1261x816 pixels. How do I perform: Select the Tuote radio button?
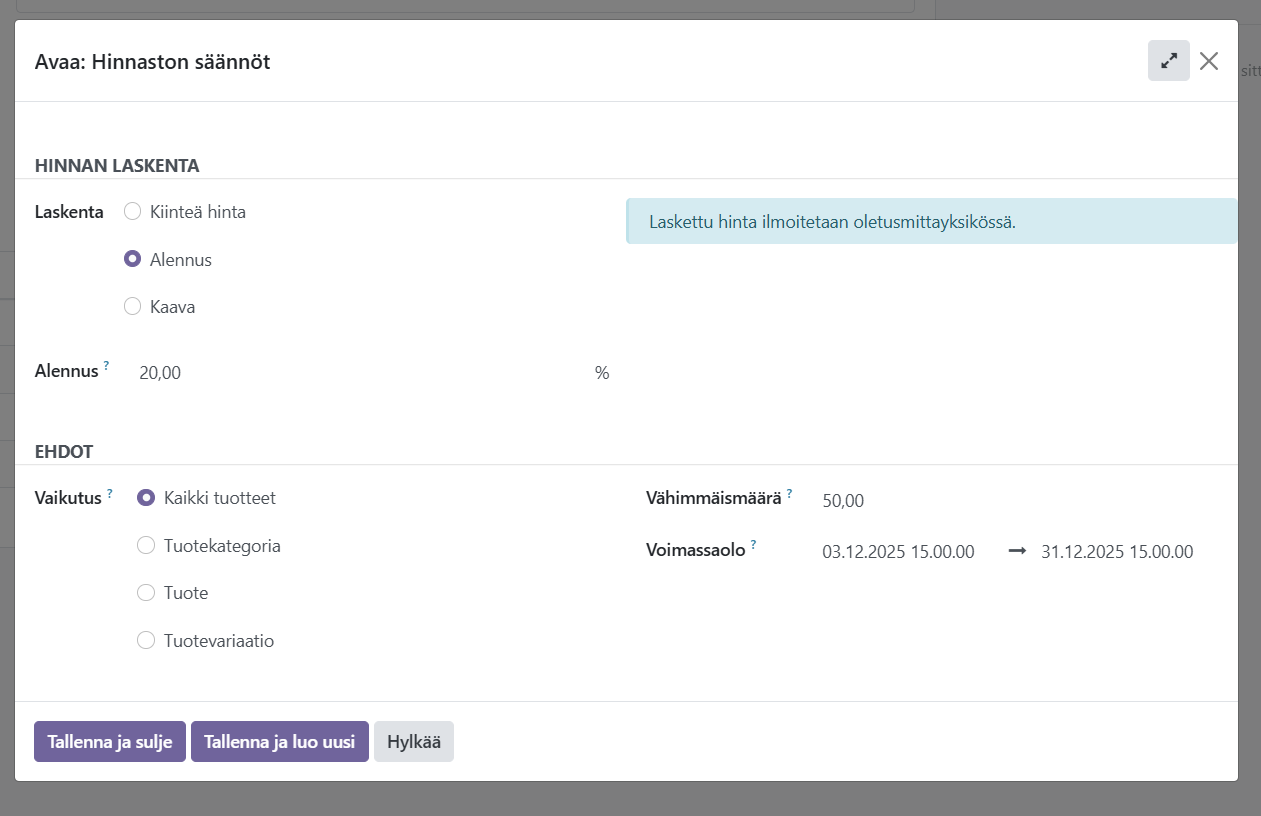pyautogui.click(x=146, y=593)
